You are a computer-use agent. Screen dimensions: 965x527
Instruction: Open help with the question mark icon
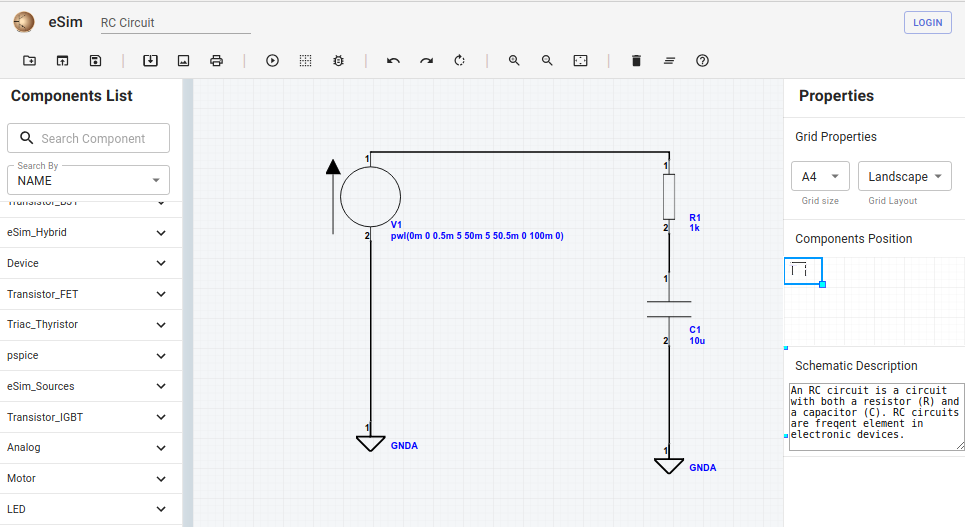(x=702, y=60)
